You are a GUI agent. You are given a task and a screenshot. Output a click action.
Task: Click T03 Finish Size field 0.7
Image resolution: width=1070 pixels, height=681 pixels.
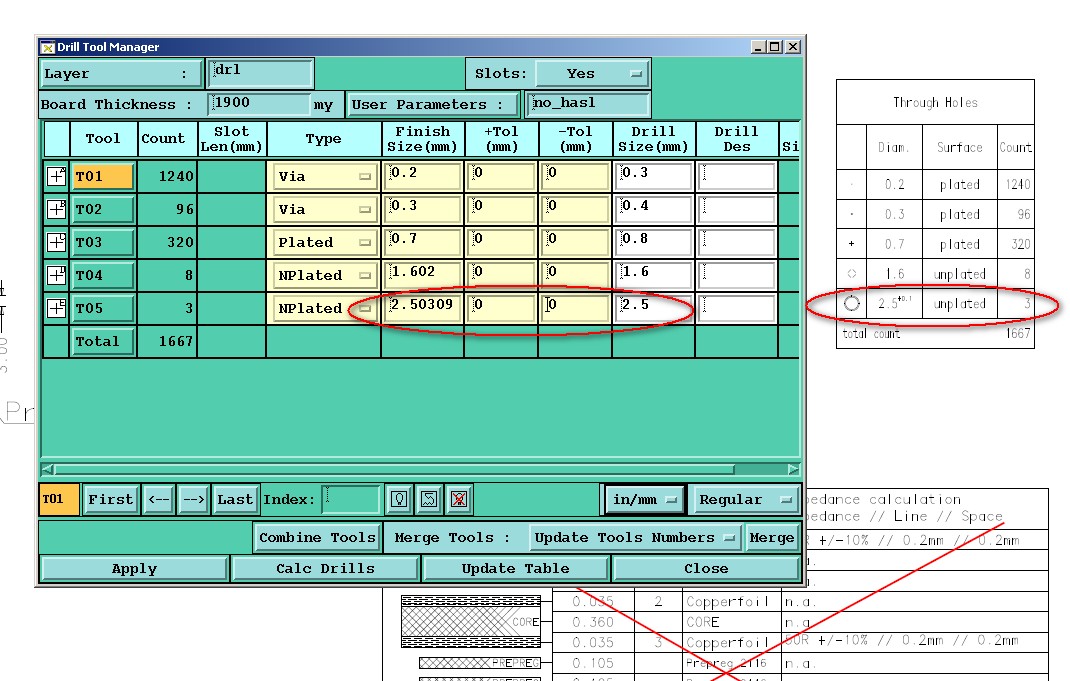(x=422, y=242)
